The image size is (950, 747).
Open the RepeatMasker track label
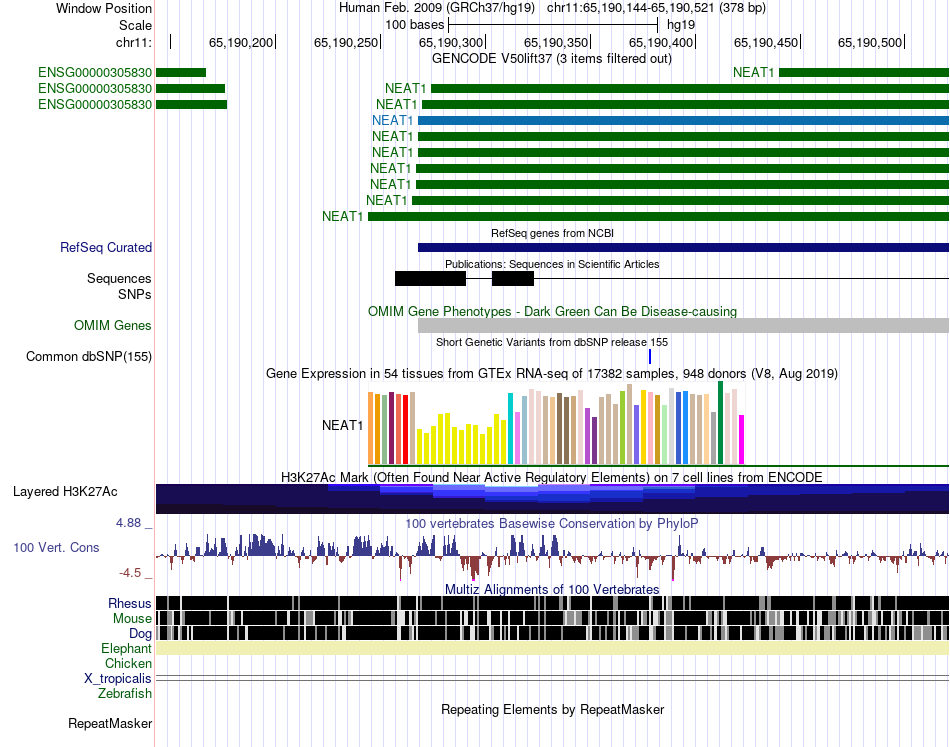point(110,723)
